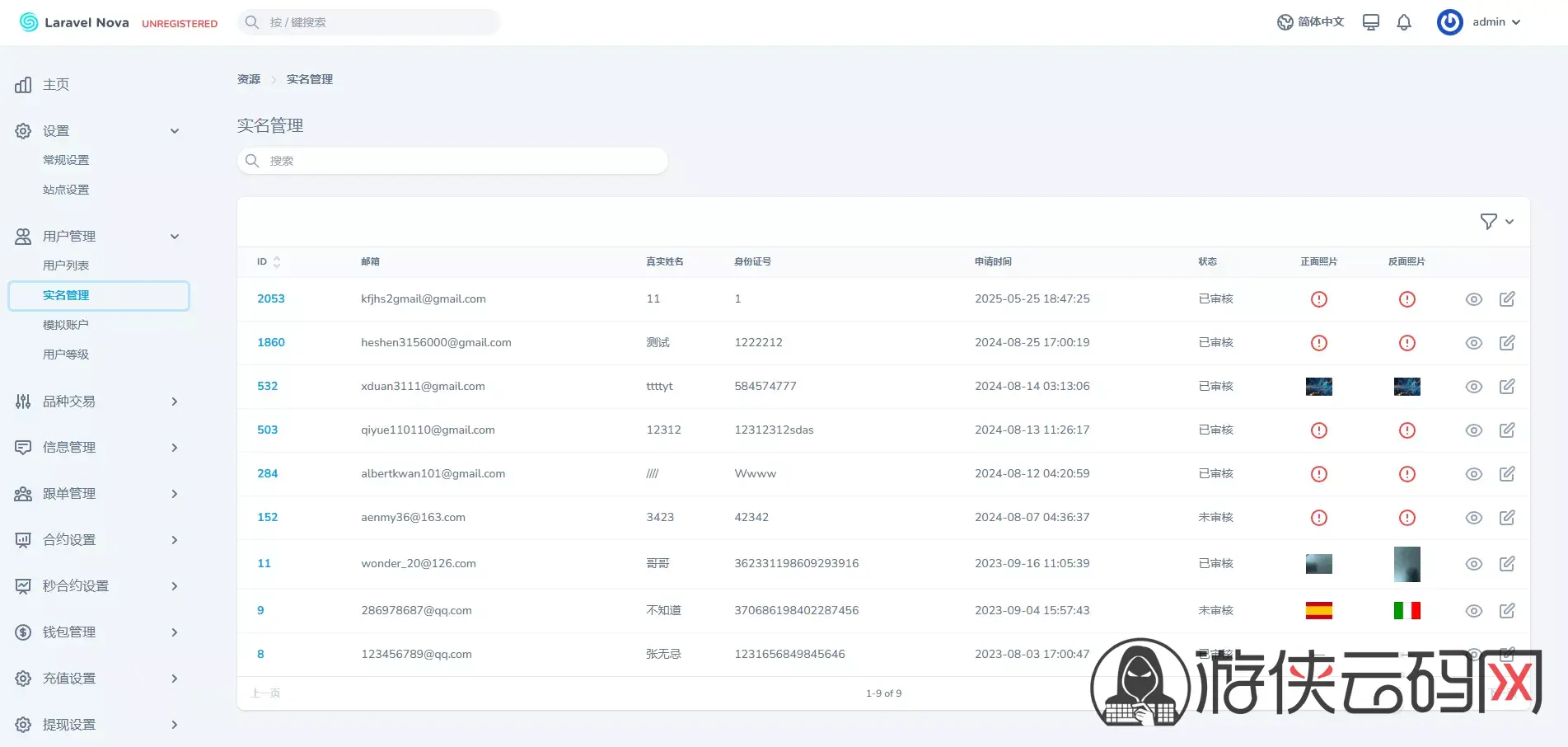Open the theme switcher monitor icon
The height and width of the screenshot is (747, 1568).
pyautogui.click(x=1370, y=22)
